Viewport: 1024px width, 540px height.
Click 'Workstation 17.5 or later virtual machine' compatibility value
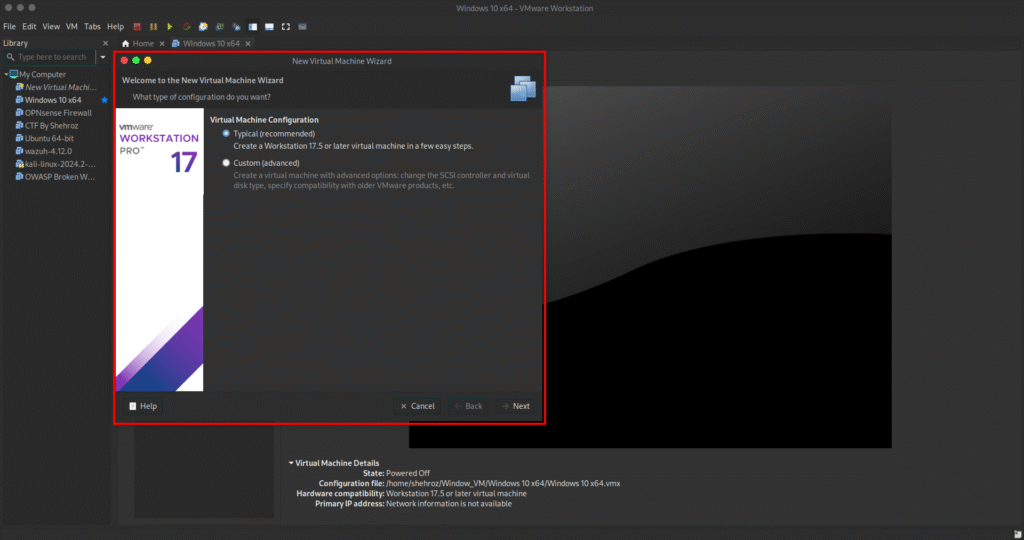click(x=456, y=494)
